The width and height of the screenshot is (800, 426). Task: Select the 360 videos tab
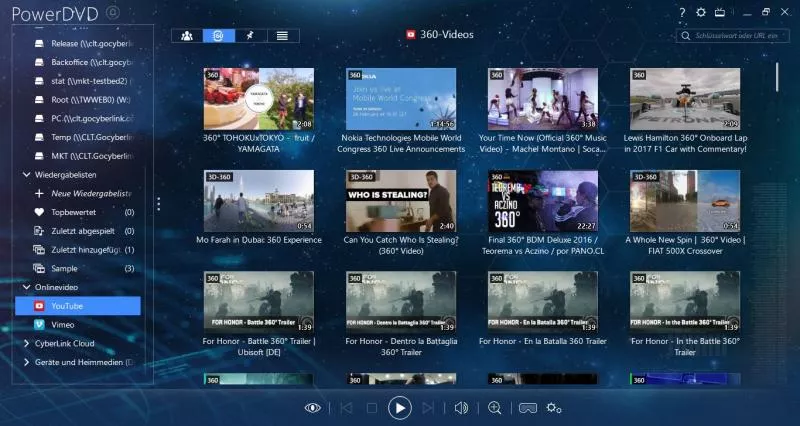tap(219, 36)
